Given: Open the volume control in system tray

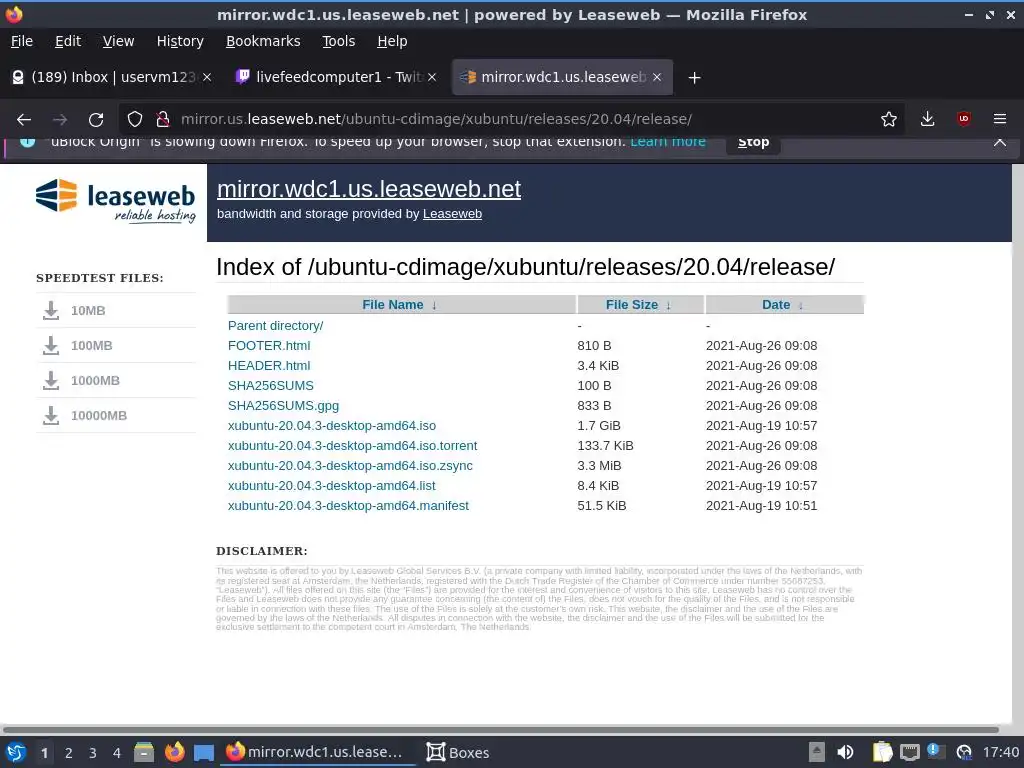Looking at the screenshot, I should click(x=845, y=752).
